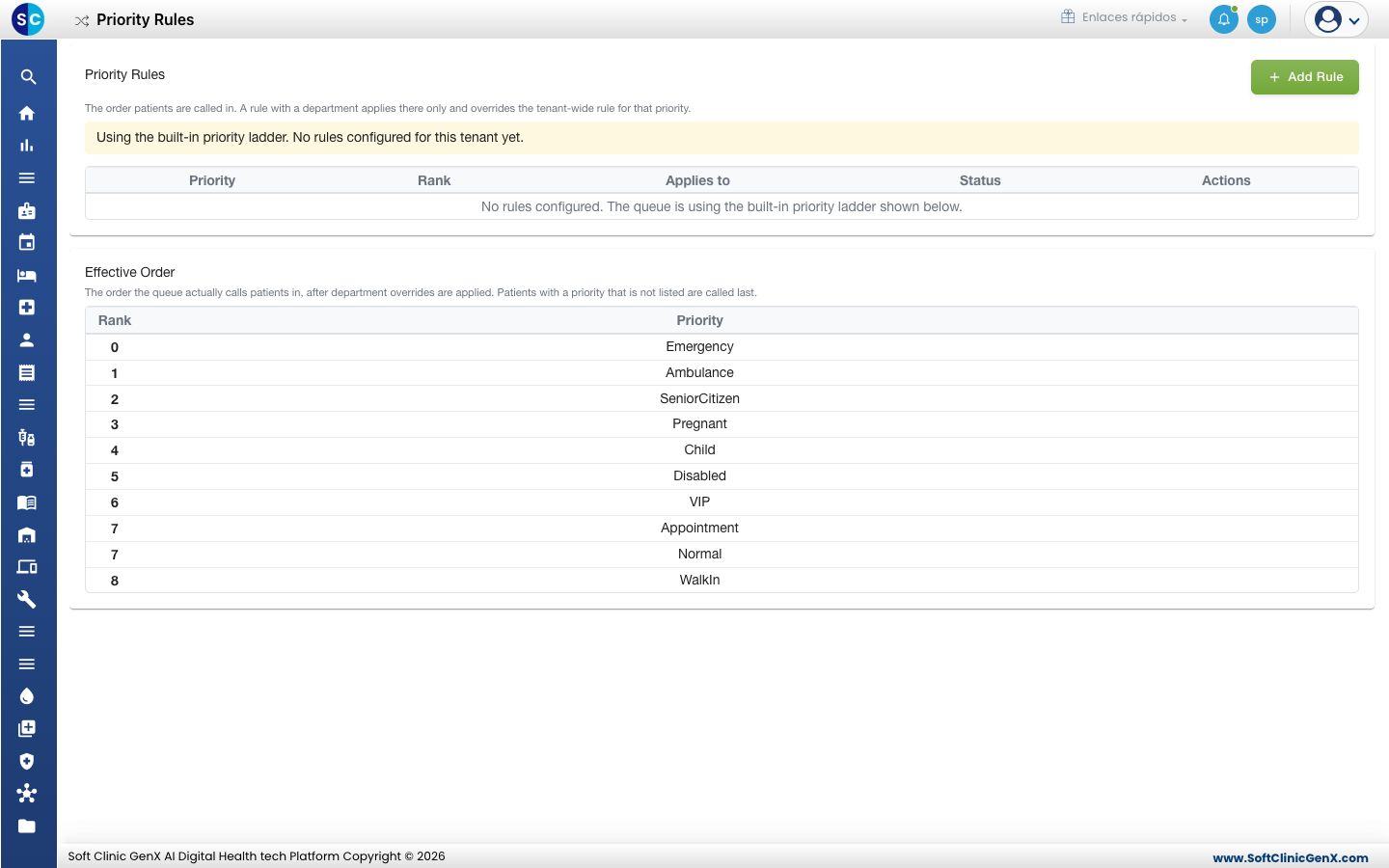Select the hub network sidebar icon
This screenshot has width=1389, height=868.
pos(27,794)
